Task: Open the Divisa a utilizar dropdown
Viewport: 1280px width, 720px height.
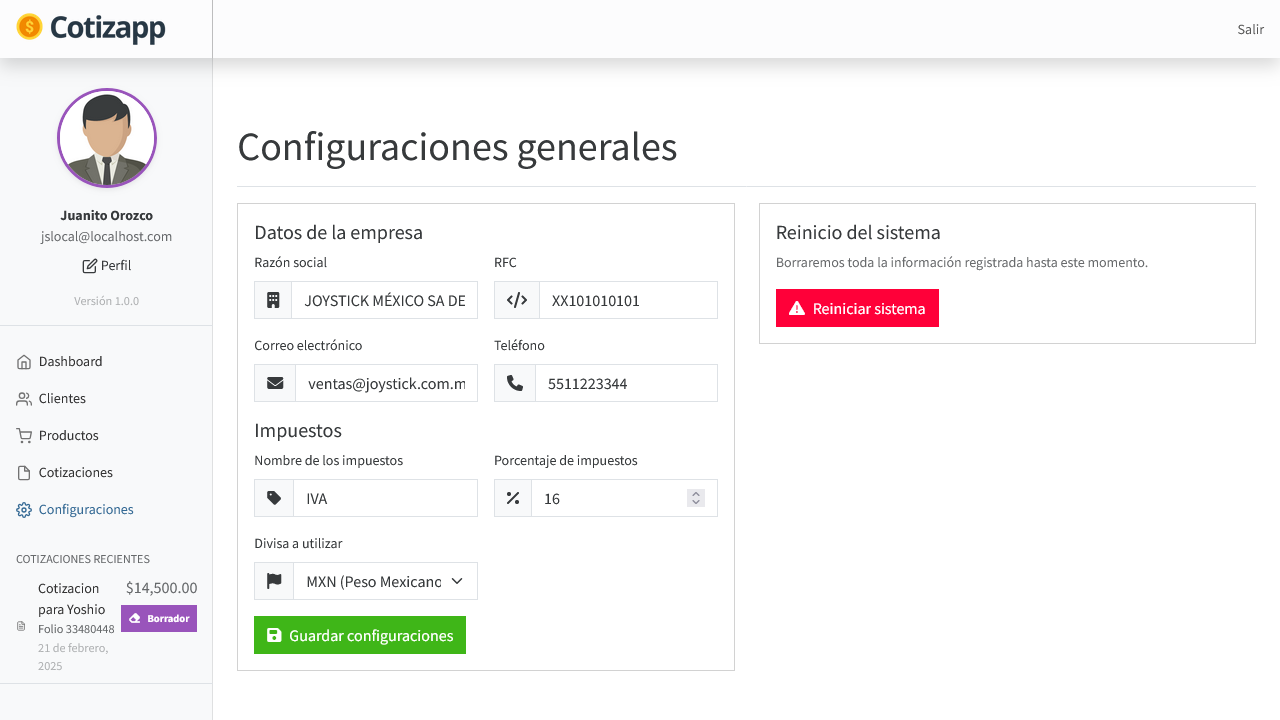Action: [x=385, y=581]
